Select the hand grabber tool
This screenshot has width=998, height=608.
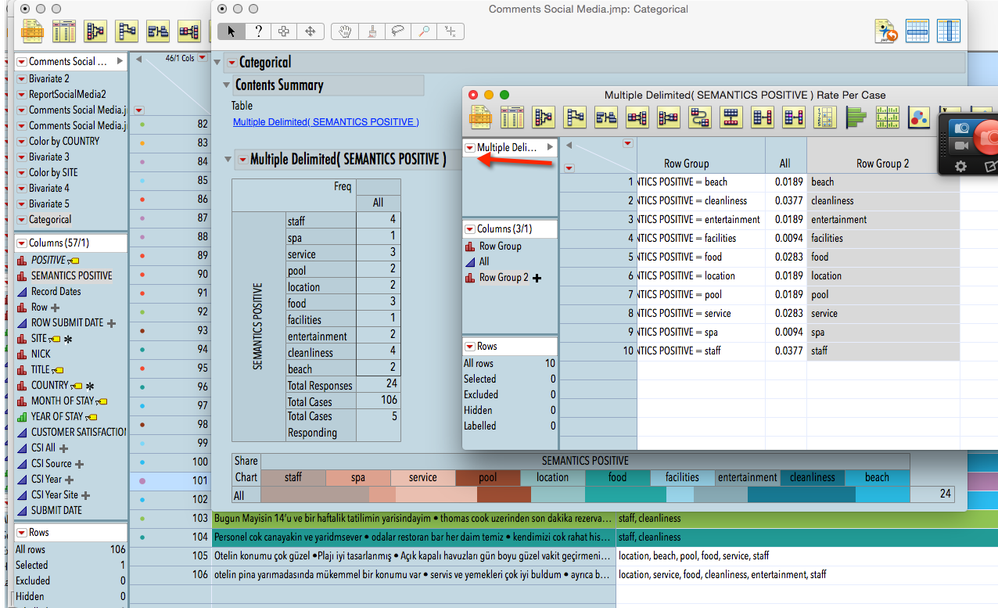345,31
